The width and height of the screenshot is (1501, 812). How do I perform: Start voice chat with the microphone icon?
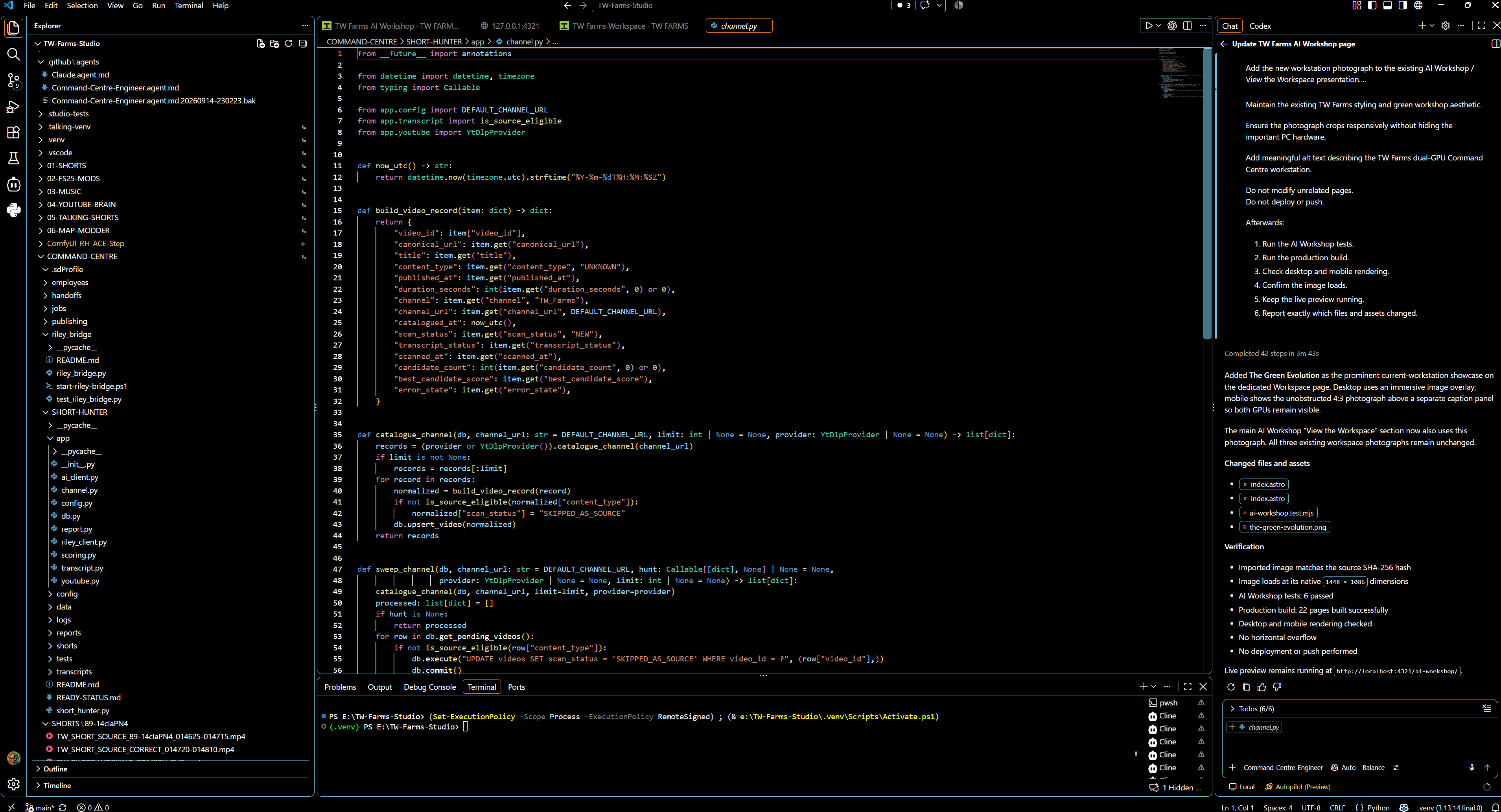(1471, 768)
